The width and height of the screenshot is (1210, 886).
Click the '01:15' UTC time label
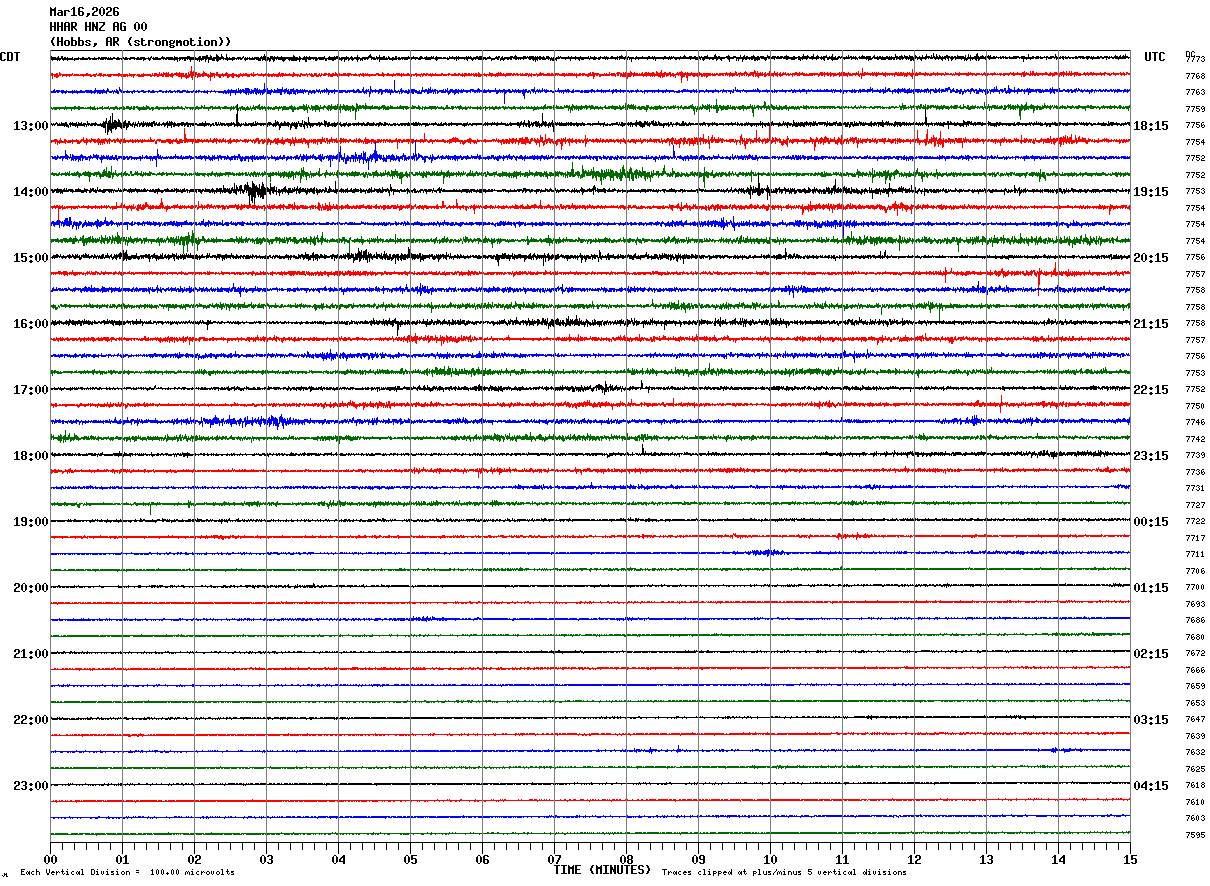pos(1151,588)
